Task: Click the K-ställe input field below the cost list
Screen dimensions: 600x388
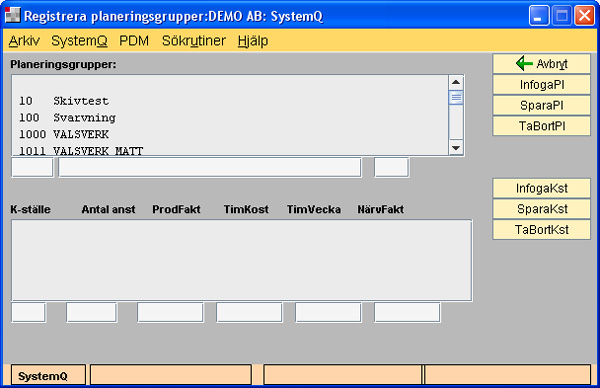Action: coord(29,313)
